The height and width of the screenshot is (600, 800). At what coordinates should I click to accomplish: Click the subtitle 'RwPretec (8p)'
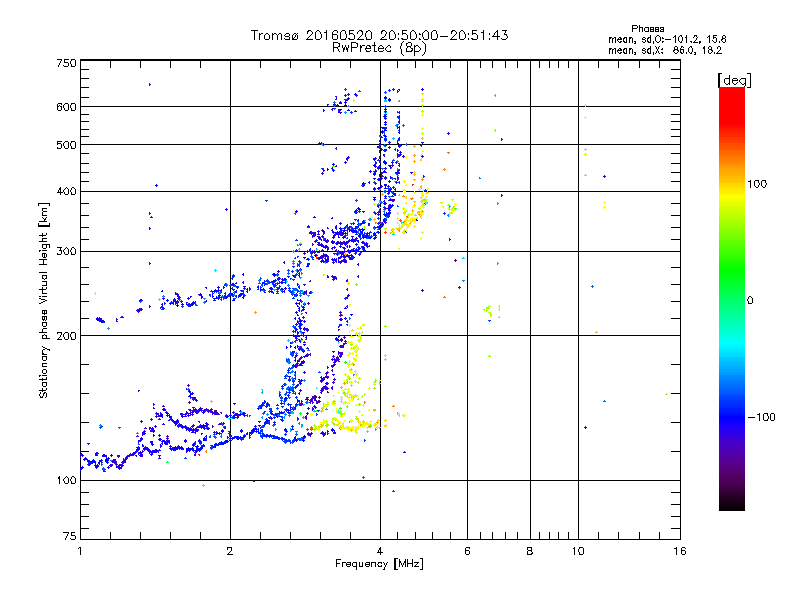point(379,48)
